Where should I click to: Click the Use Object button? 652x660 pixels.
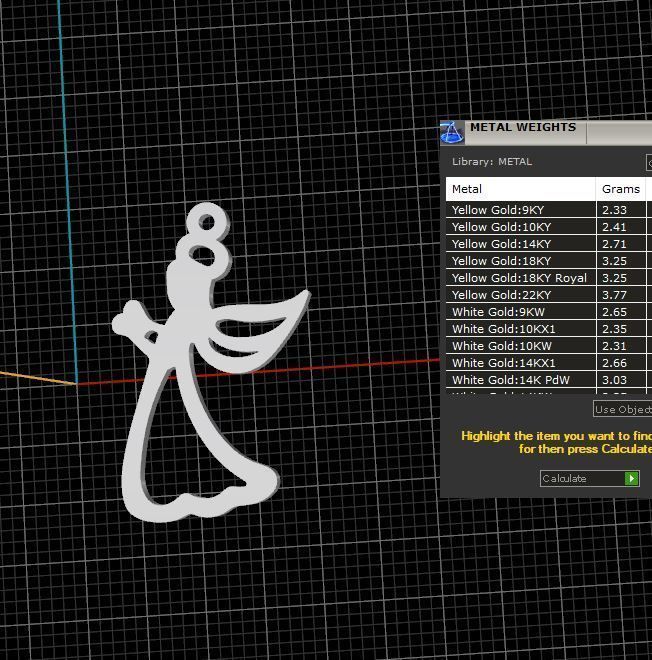coord(623,409)
